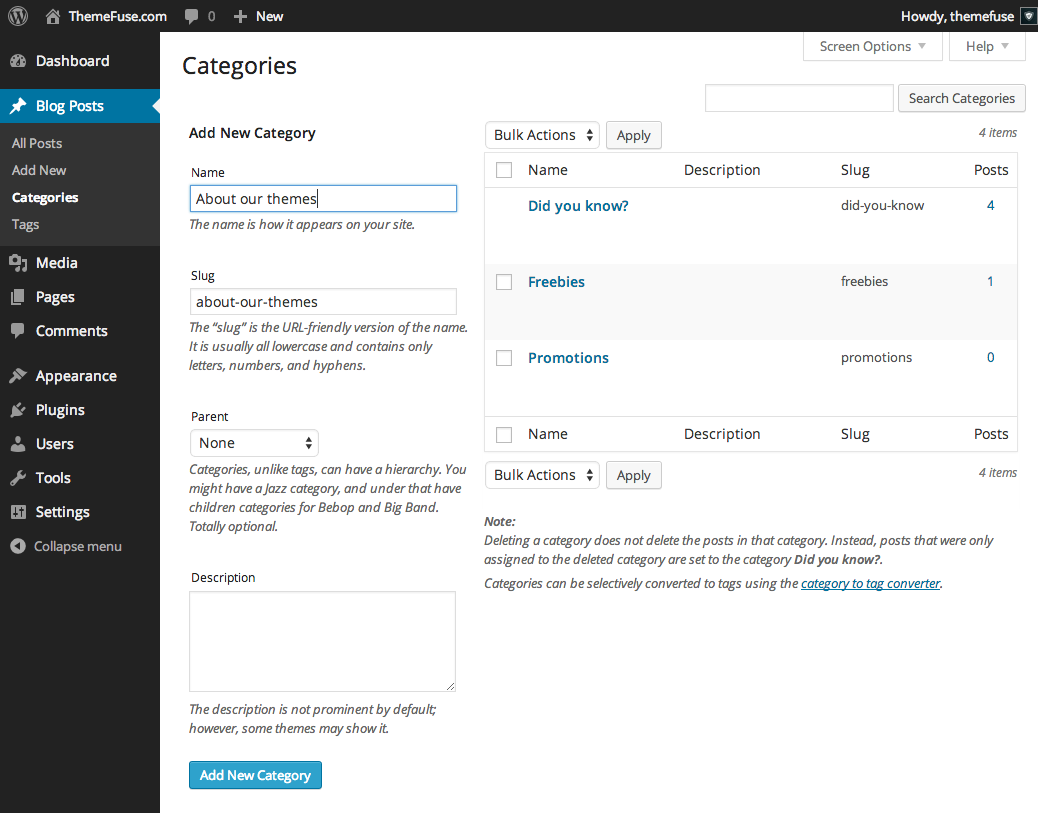Open the comments bubble icon in admin bar
The height and width of the screenshot is (813, 1038).
(x=191, y=17)
